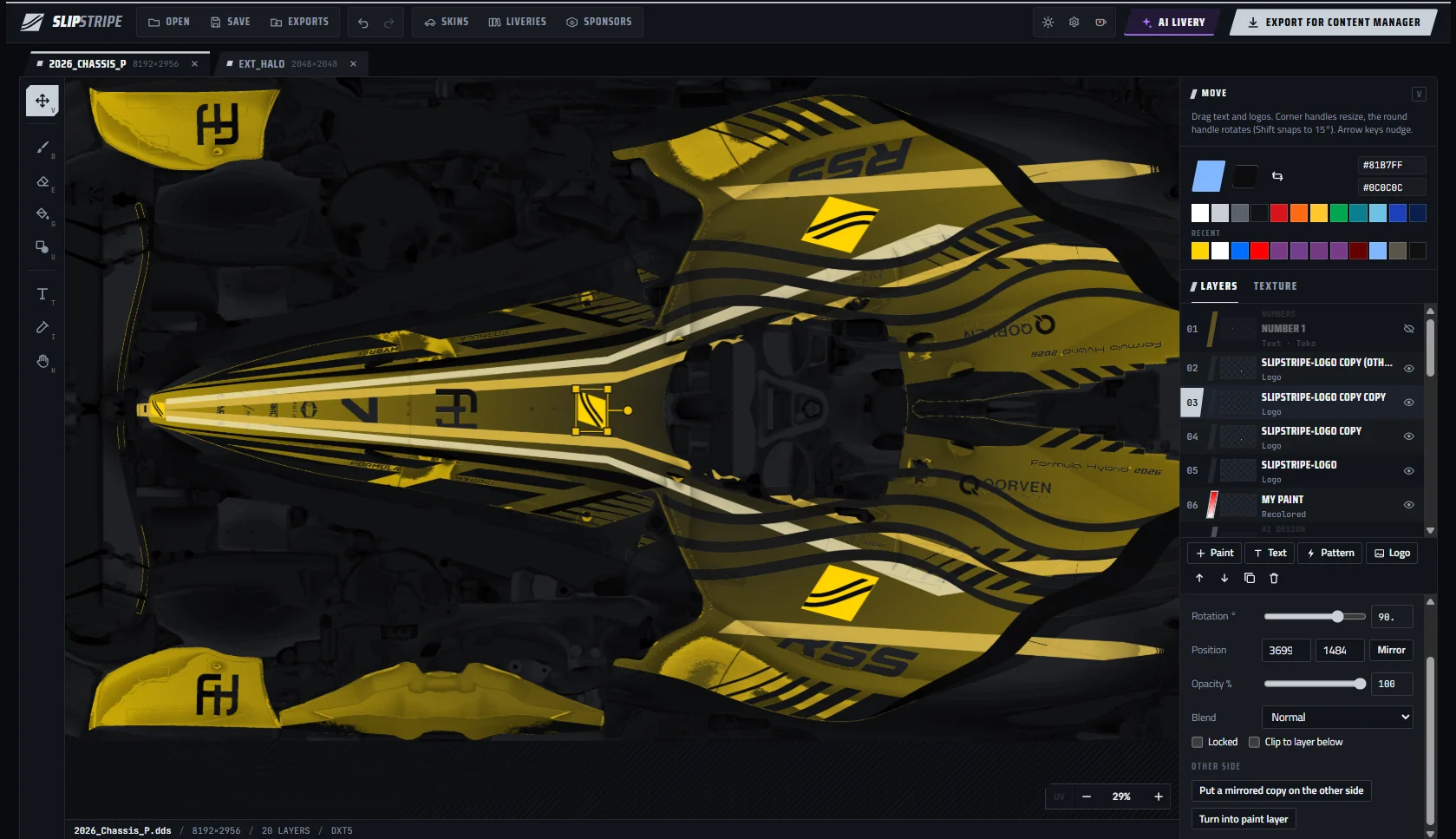Open the SKINS menu
The image size is (1456, 839).
click(x=446, y=22)
